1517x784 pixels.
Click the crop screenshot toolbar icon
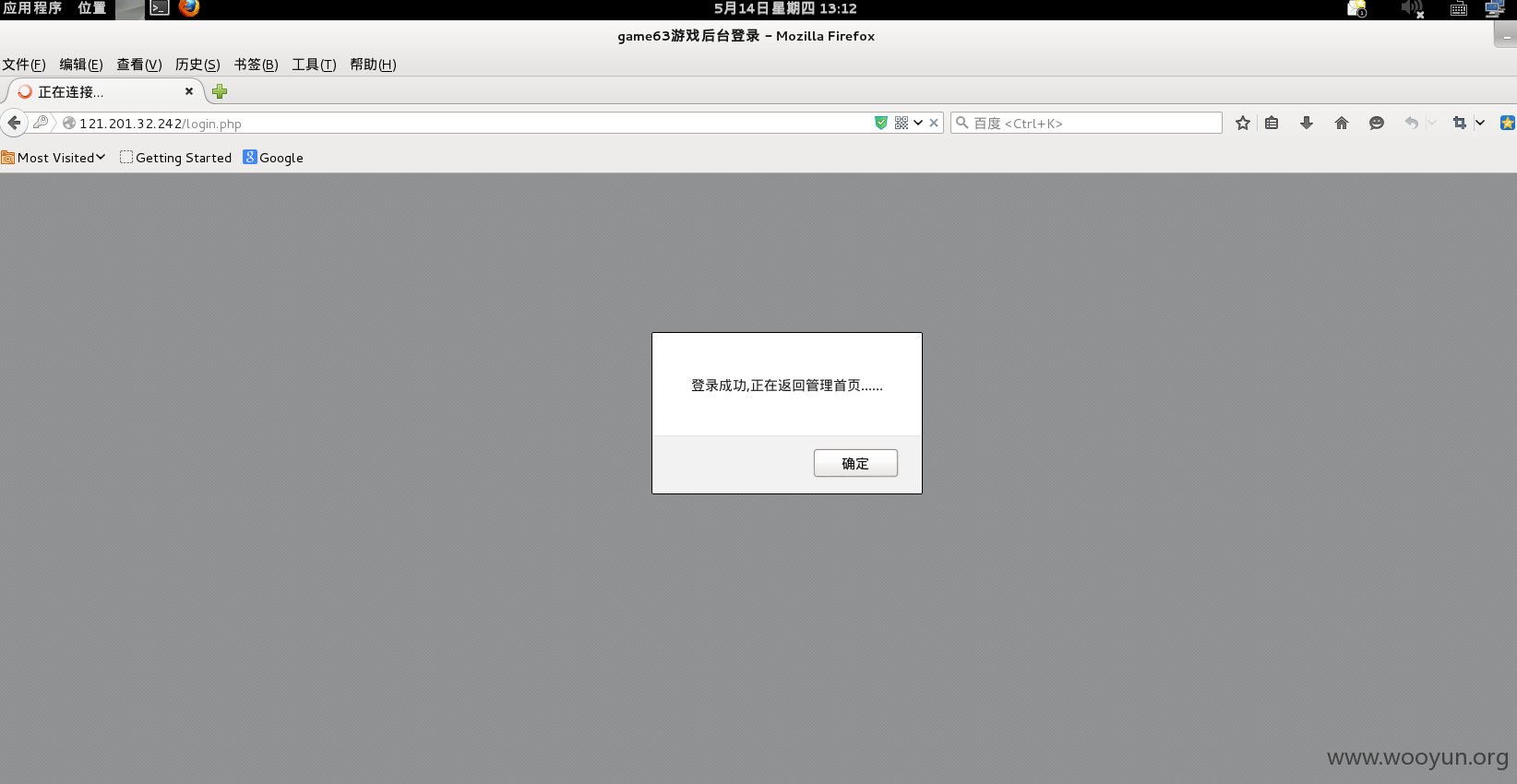pos(1460,123)
